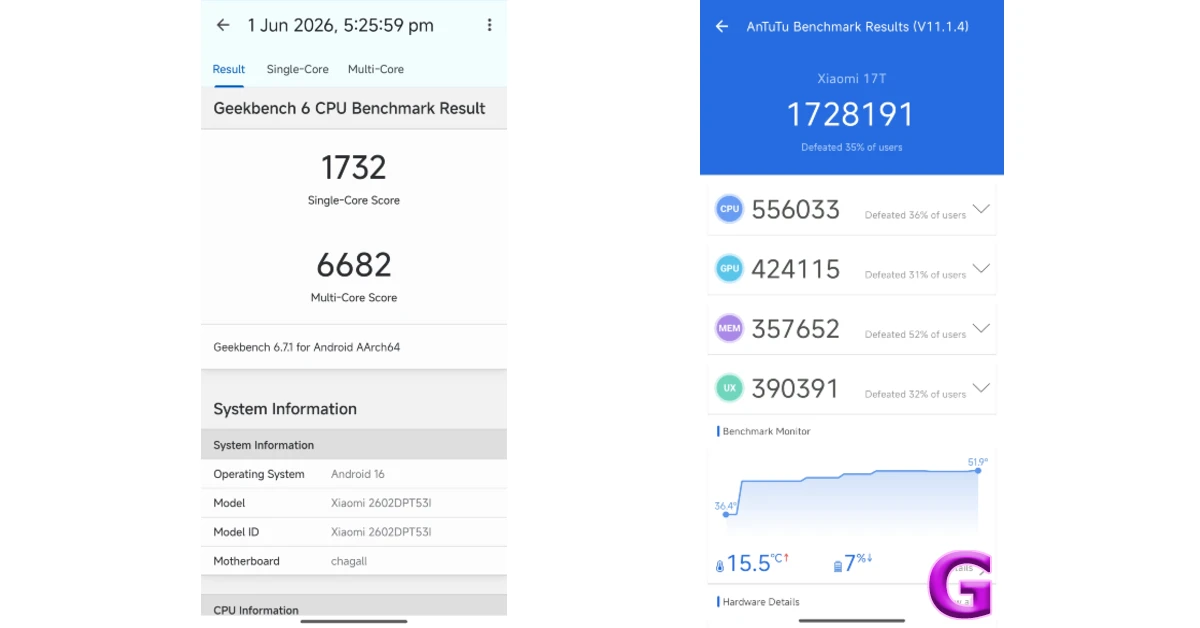Tap the GPU score icon
Viewport: 1200px width, 628px height.
(730, 268)
